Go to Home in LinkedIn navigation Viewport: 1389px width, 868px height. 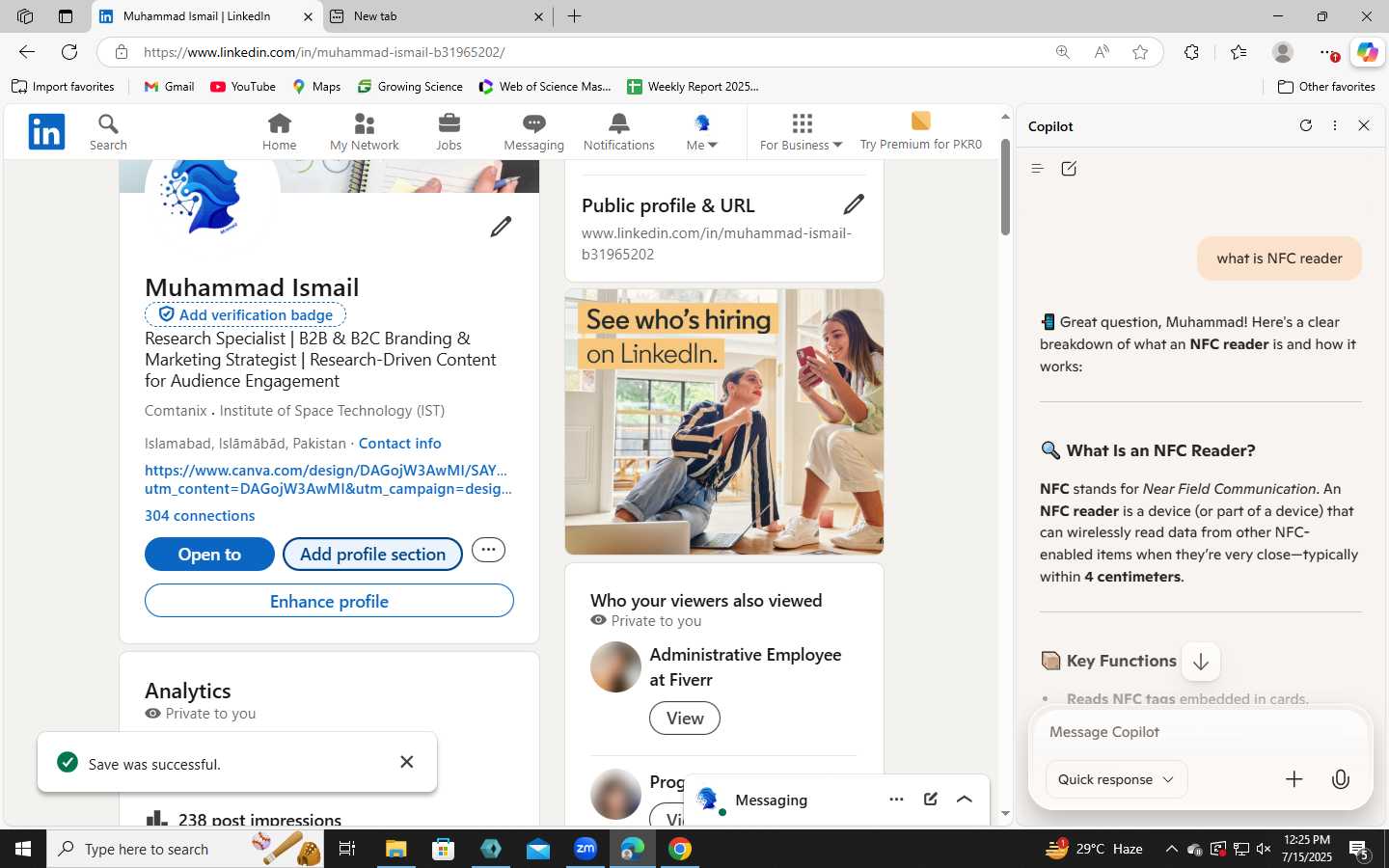pyautogui.click(x=279, y=132)
